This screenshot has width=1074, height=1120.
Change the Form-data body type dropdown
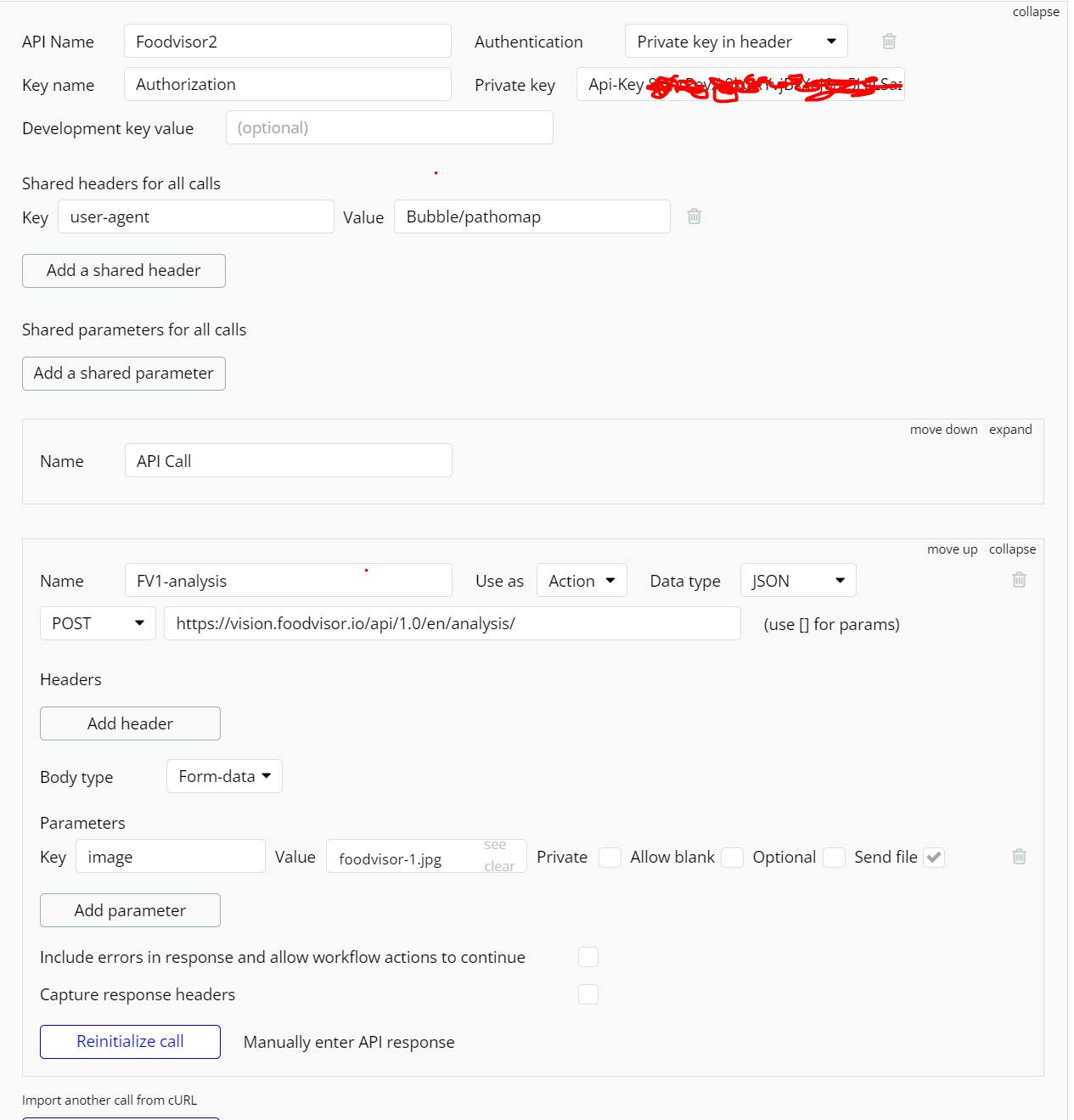pos(224,776)
